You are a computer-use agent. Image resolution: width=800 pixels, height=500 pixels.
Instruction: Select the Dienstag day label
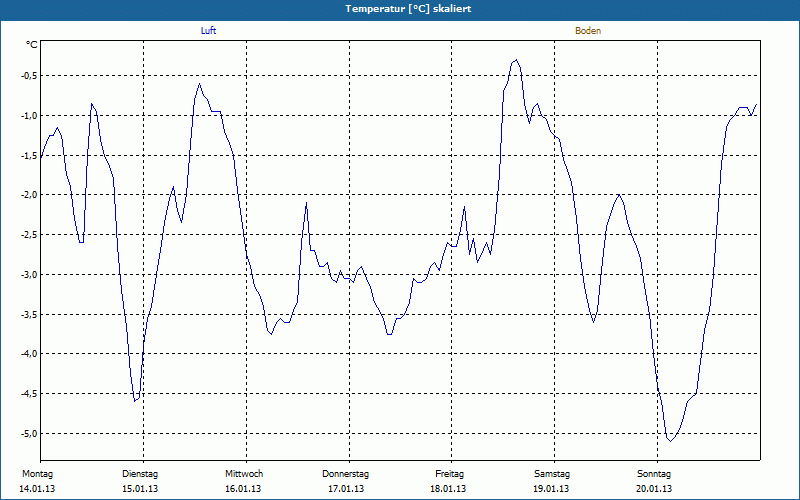pos(140,474)
